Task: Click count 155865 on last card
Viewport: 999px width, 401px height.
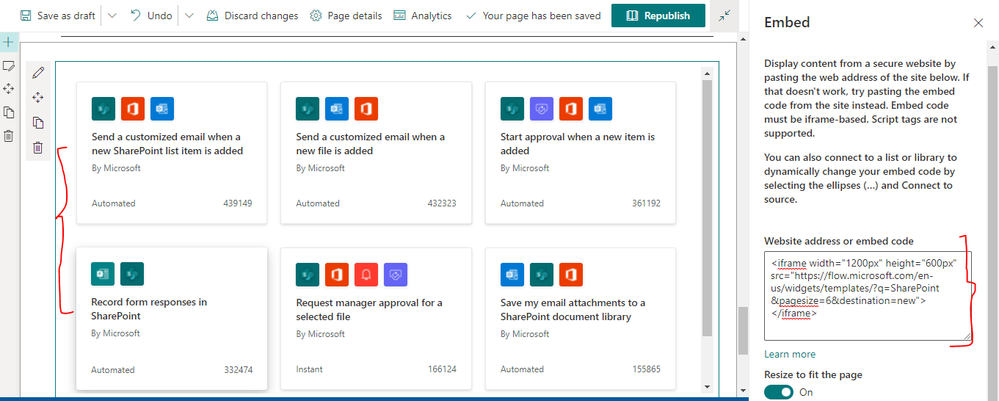Action: pos(647,369)
